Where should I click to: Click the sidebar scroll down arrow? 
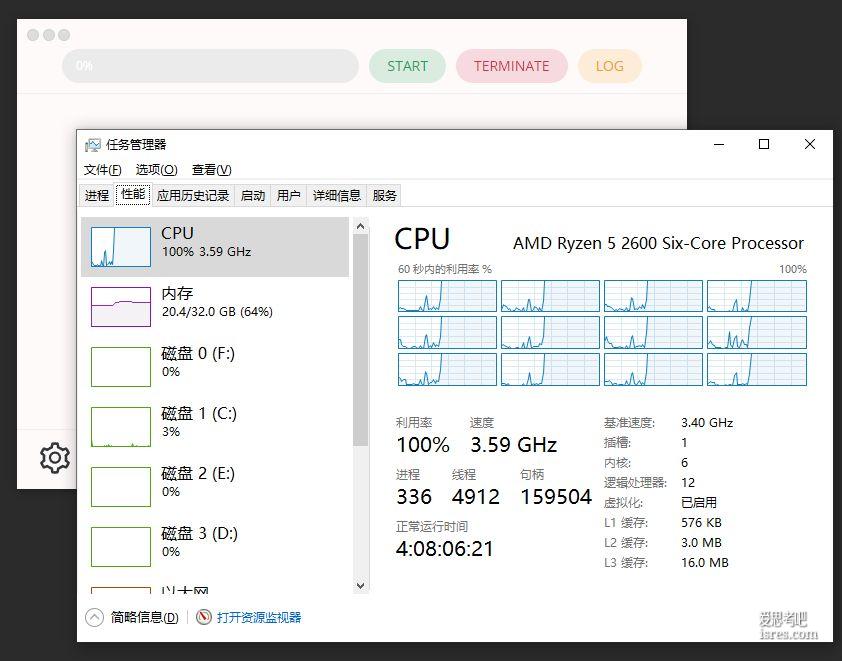pos(360,585)
